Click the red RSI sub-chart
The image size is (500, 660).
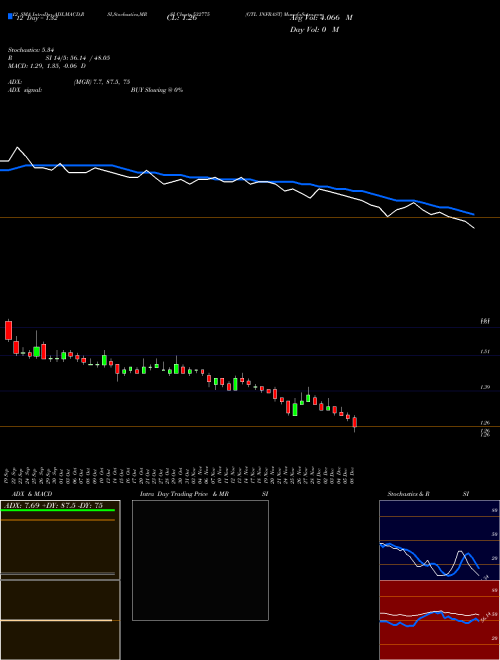pyautogui.click(x=439, y=620)
